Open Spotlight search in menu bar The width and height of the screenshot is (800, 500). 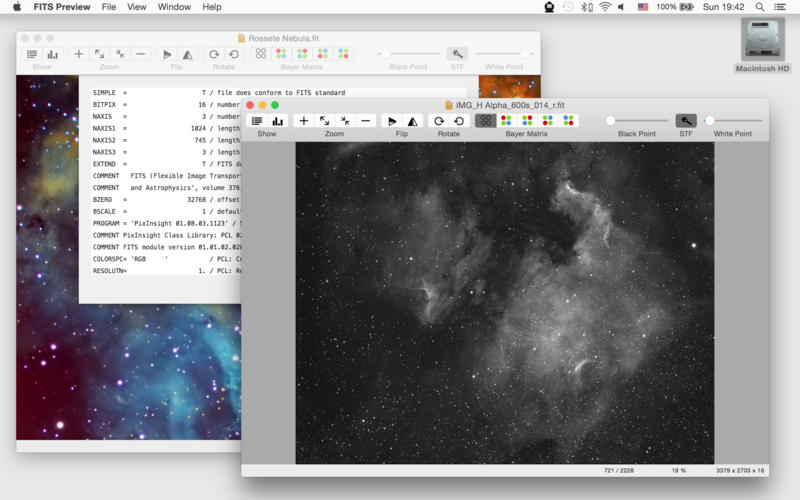click(x=760, y=7)
